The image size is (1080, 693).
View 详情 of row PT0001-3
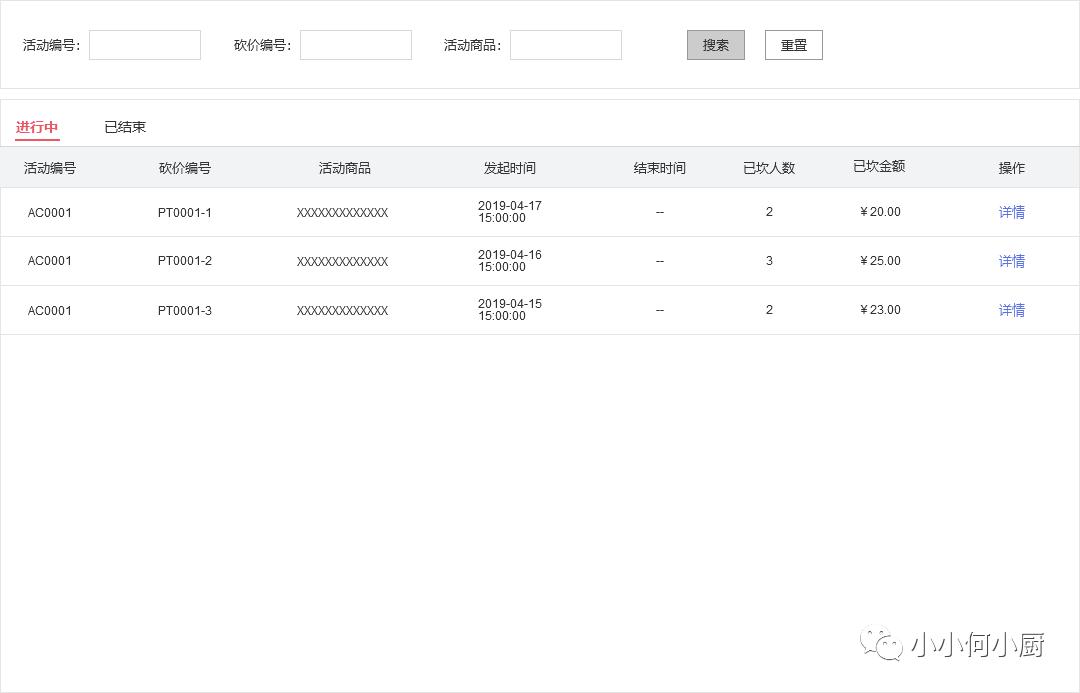1011,310
